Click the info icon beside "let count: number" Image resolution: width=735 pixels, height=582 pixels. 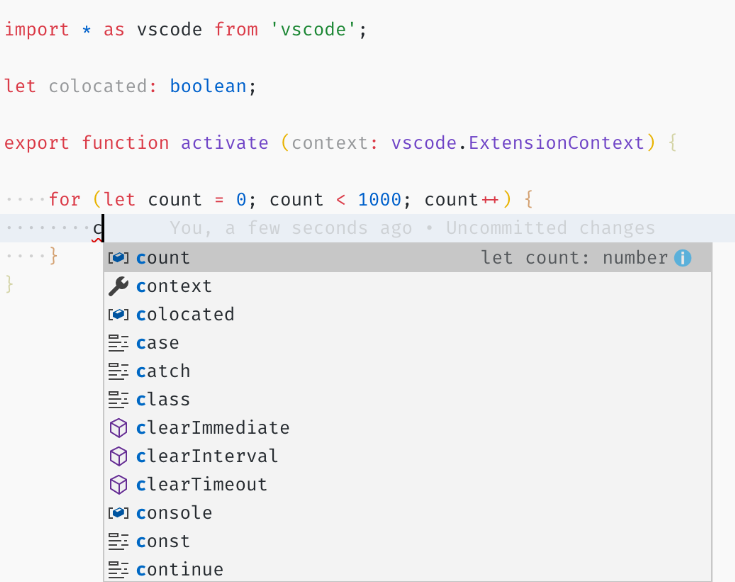tap(683, 258)
